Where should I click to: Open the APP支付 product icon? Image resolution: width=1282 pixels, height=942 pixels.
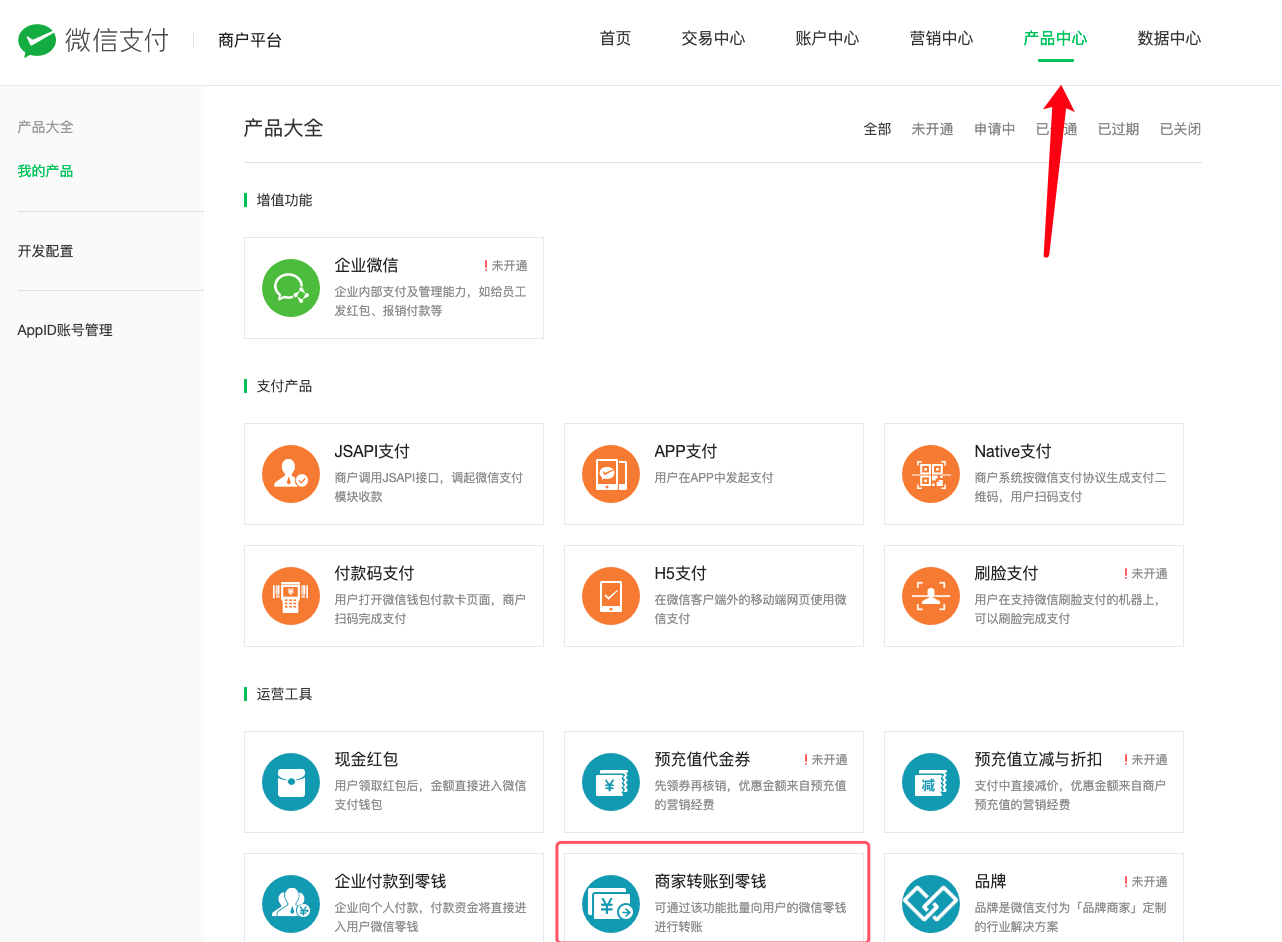[611, 474]
